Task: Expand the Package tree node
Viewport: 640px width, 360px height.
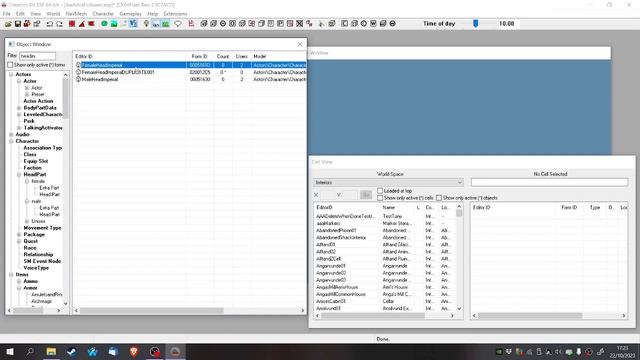Action: [x=19, y=235]
